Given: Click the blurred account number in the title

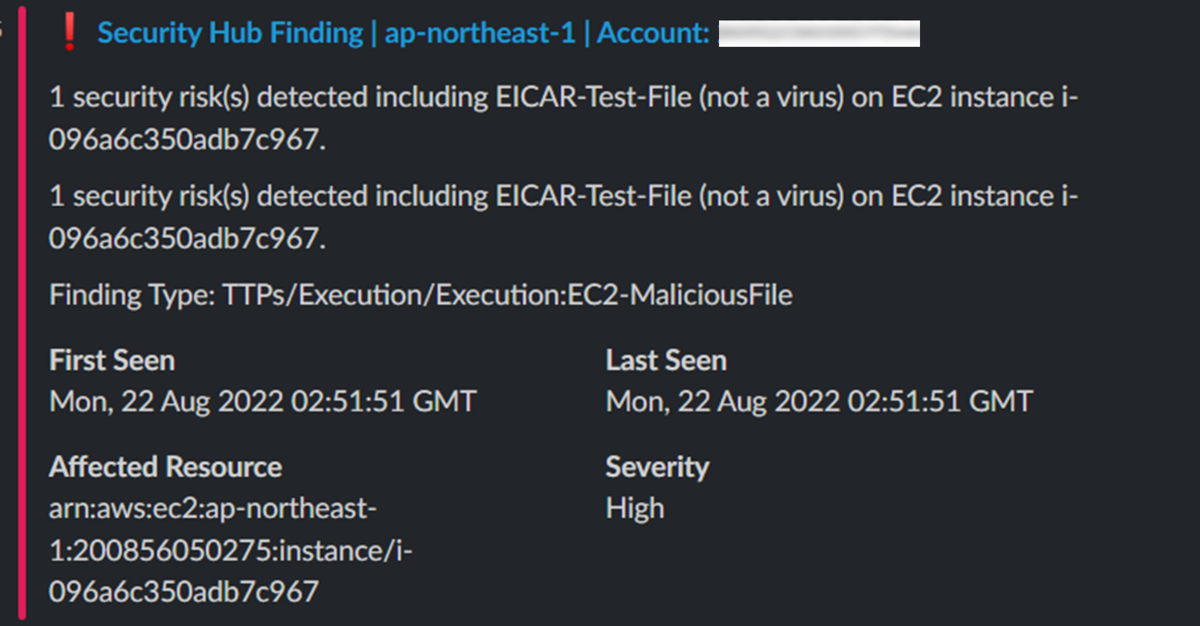Looking at the screenshot, I should (x=819, y=35).
